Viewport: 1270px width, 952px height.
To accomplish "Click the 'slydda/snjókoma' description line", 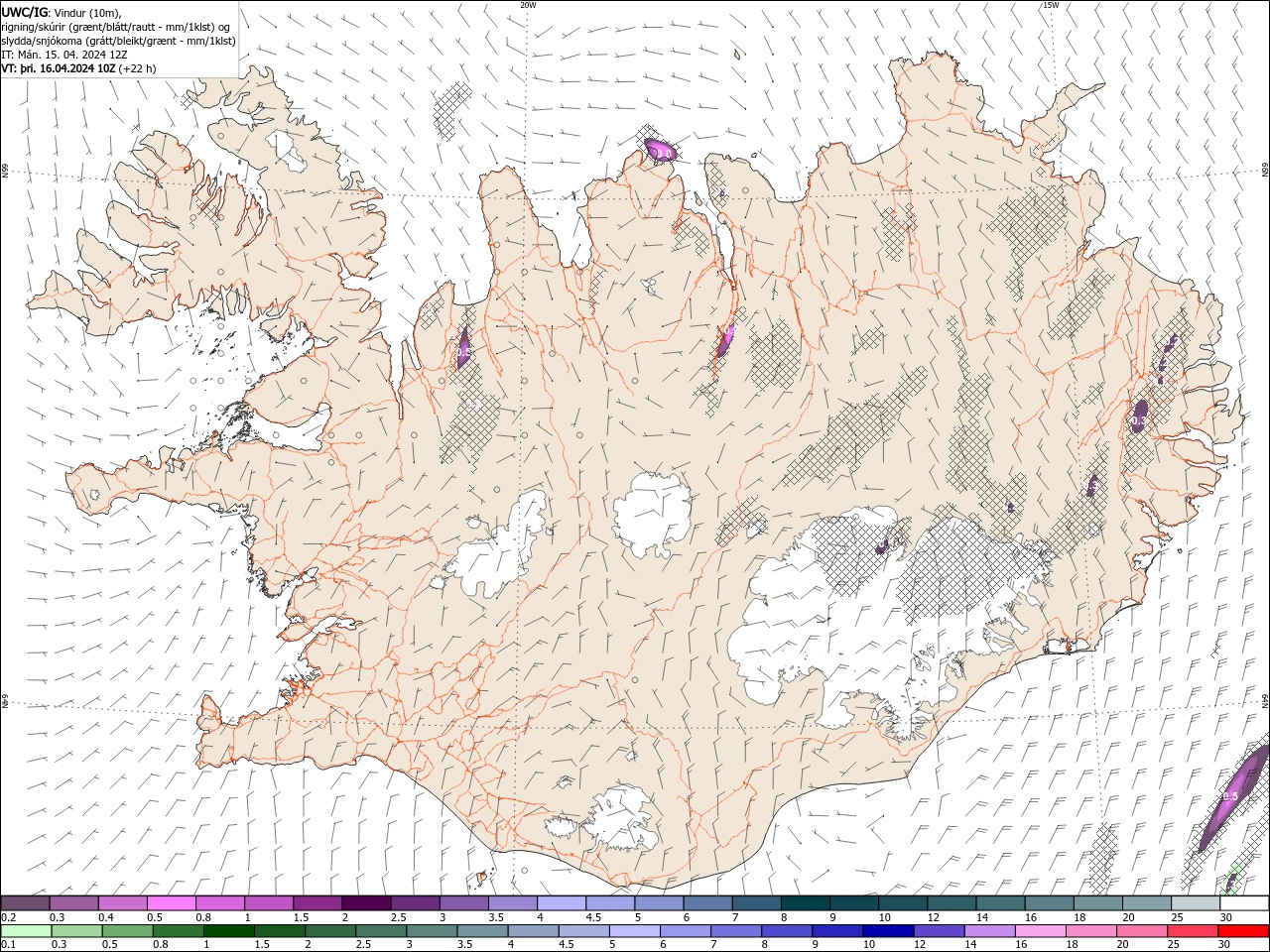I will point(118,41).
